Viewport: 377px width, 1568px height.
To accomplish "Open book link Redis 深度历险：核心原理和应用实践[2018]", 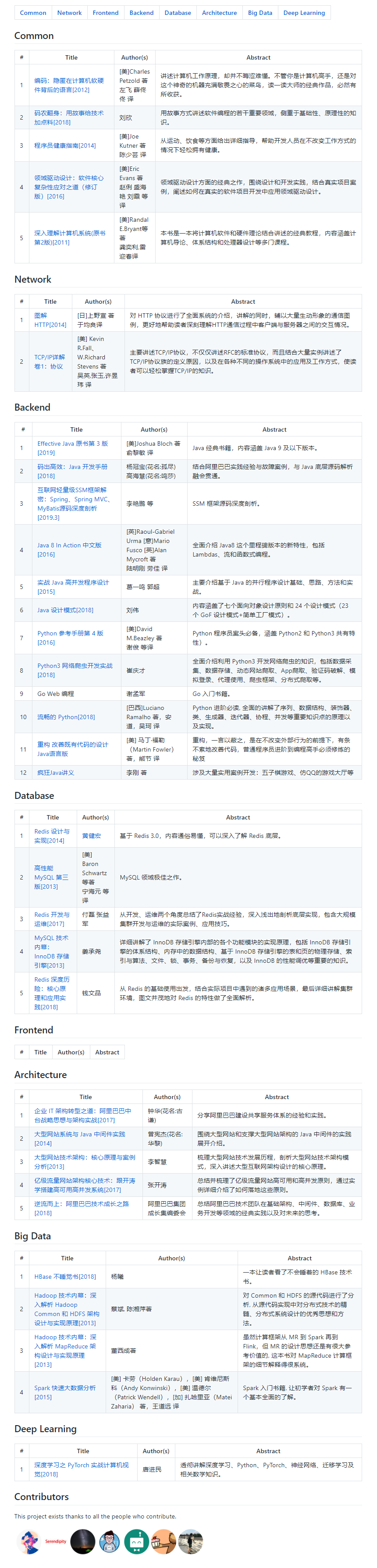I will pyautogui.click(x=52, y=993).
